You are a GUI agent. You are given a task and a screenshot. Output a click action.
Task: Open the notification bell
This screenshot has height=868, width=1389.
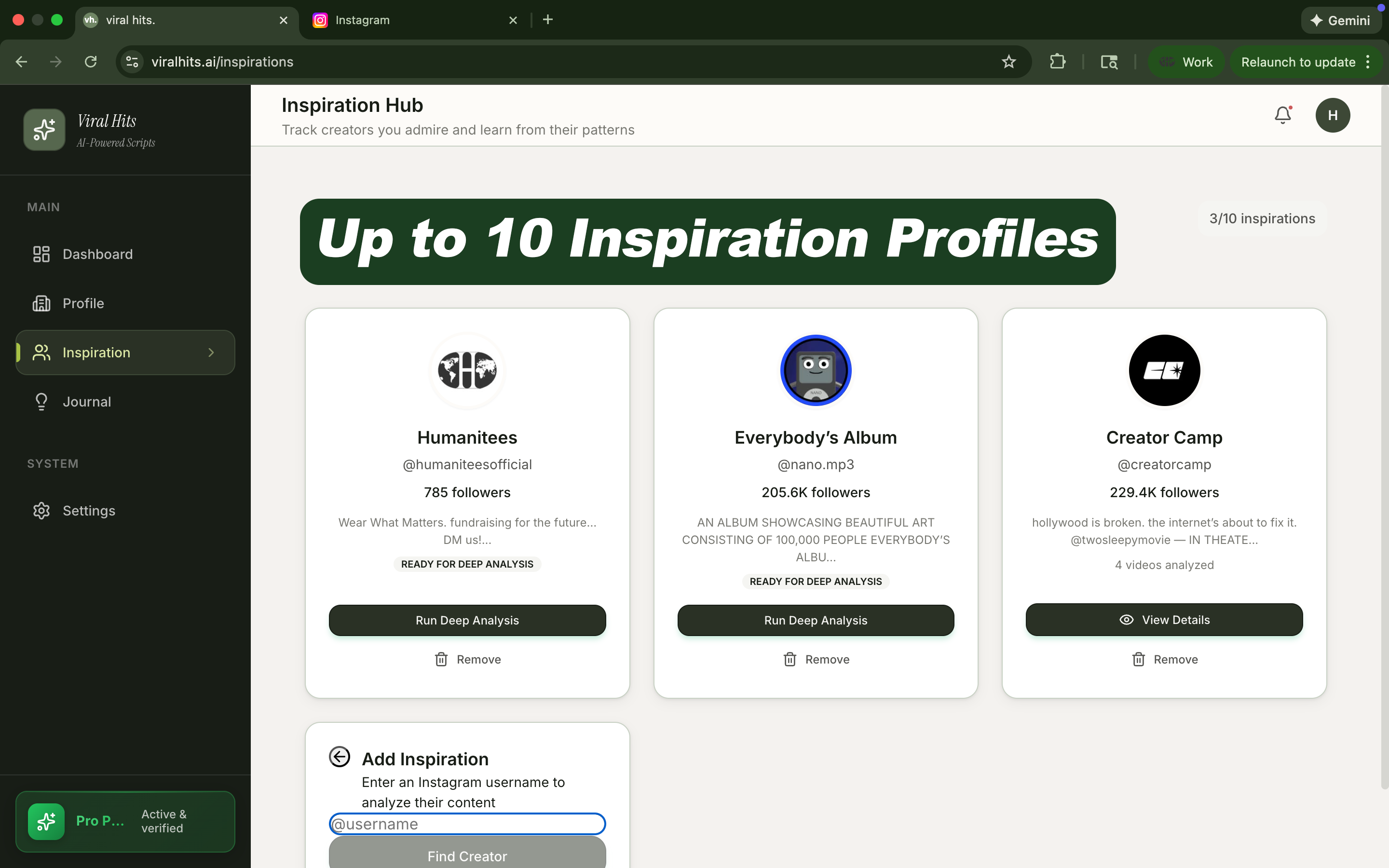coord(1282,114)
